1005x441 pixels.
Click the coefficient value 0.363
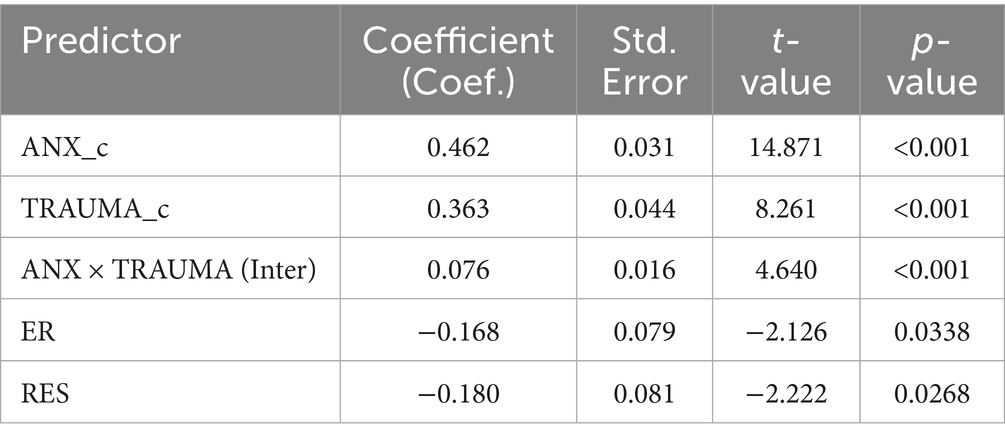[x=458, y=211]
